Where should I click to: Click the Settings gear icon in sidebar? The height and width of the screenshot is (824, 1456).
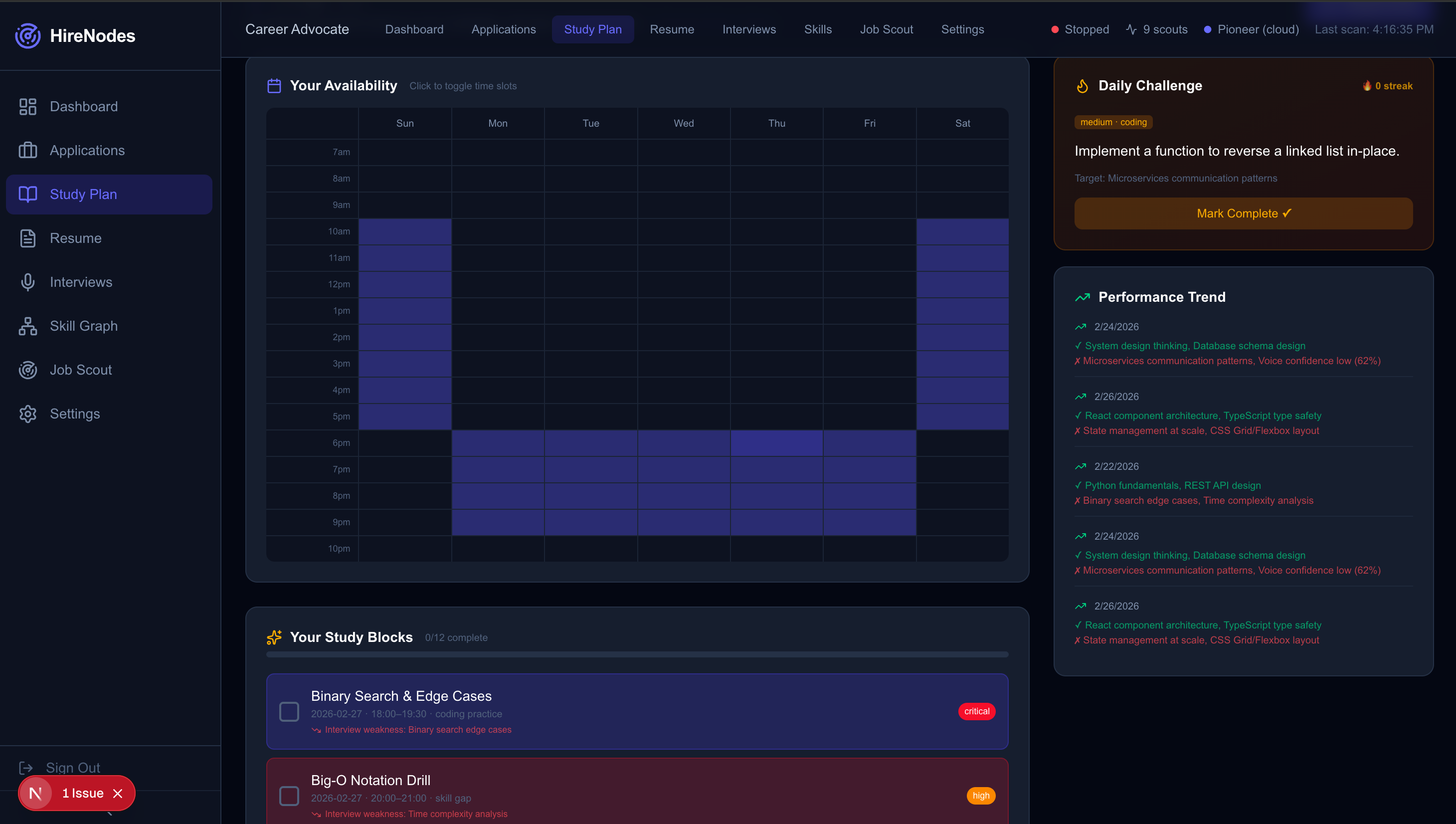(x=28, y=413)
